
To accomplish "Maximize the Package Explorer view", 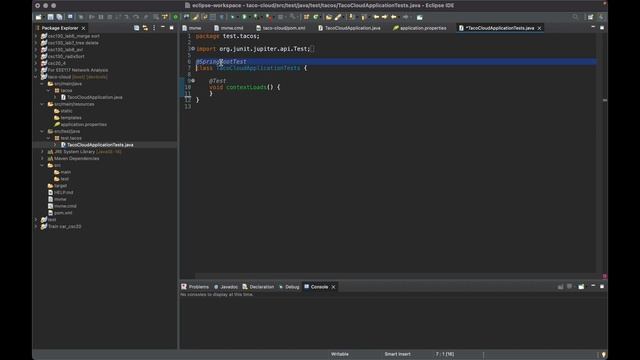I will click(x=171, y=27).
